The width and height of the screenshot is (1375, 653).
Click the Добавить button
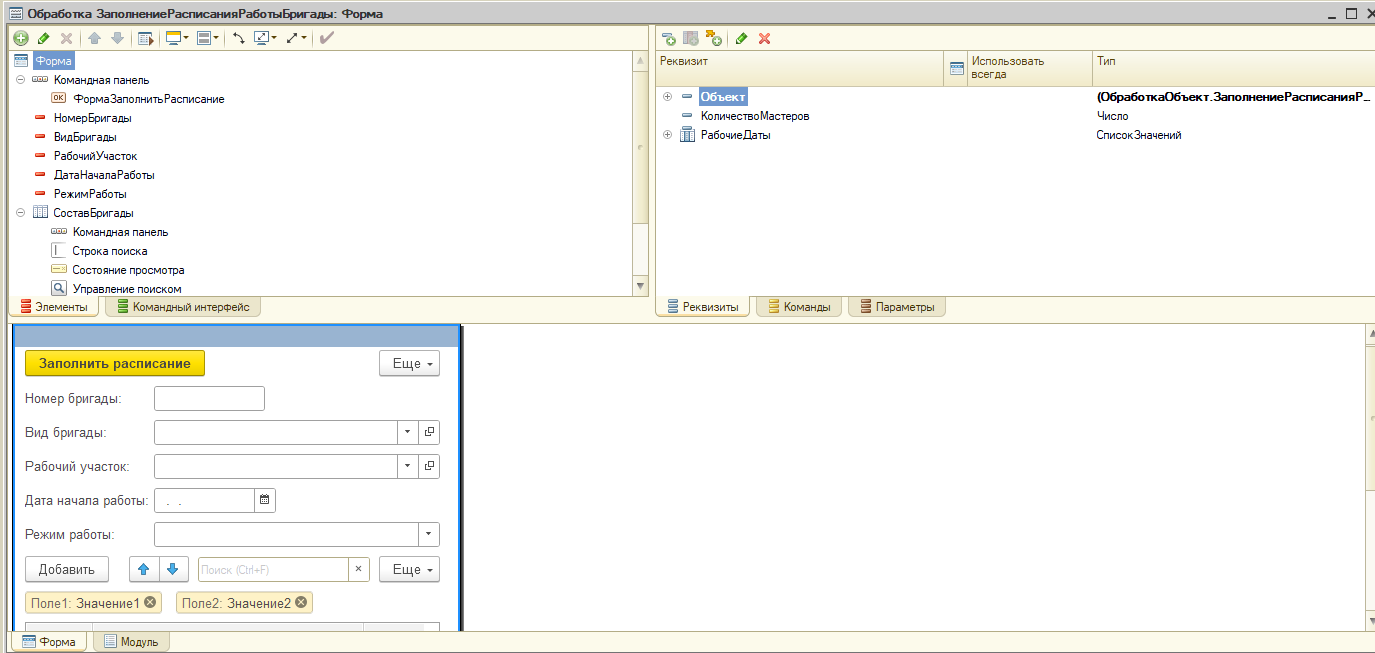pyautogui.click(x=67, y=569)
